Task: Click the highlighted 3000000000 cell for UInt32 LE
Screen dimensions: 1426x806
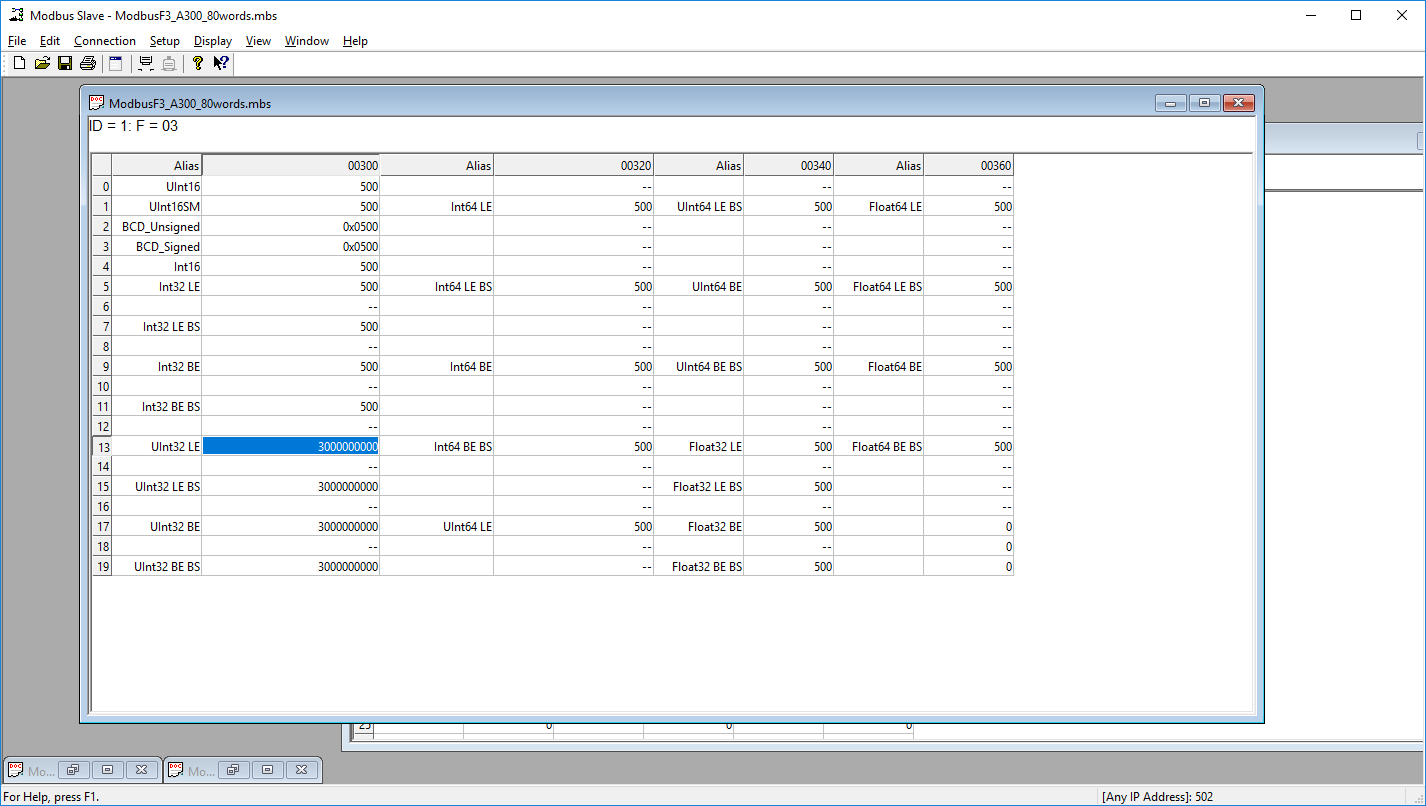Action: click(291, 446)
